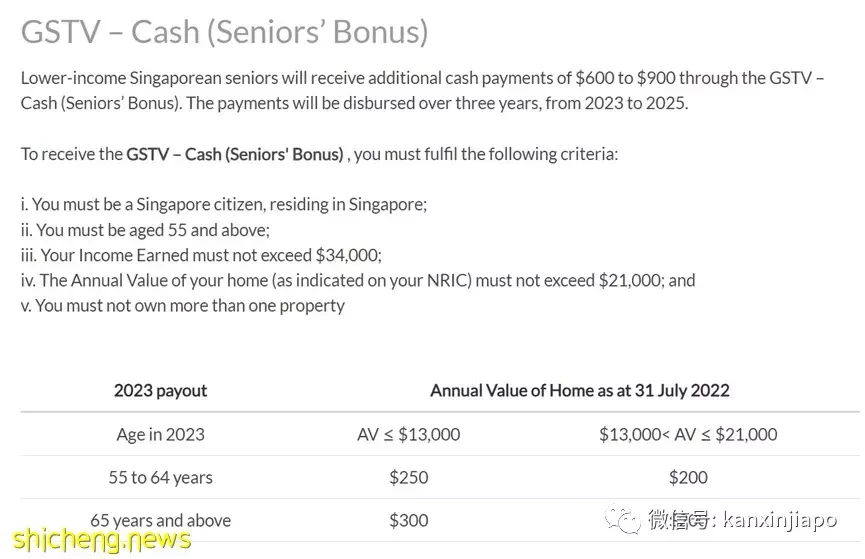865x559 pixels.
Task: Click the shicheng.news watermark text
Action: pyautogui.click(x=102, y=539)
